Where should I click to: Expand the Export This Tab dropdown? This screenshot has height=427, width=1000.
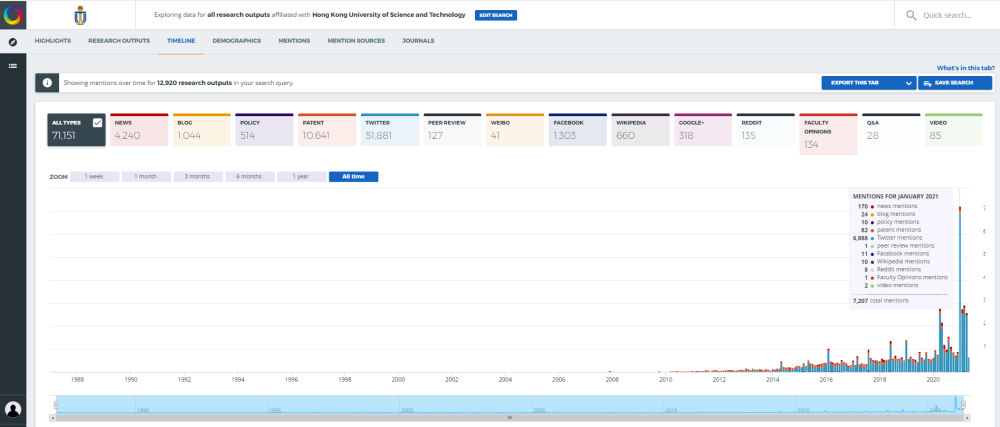point(908,83)
